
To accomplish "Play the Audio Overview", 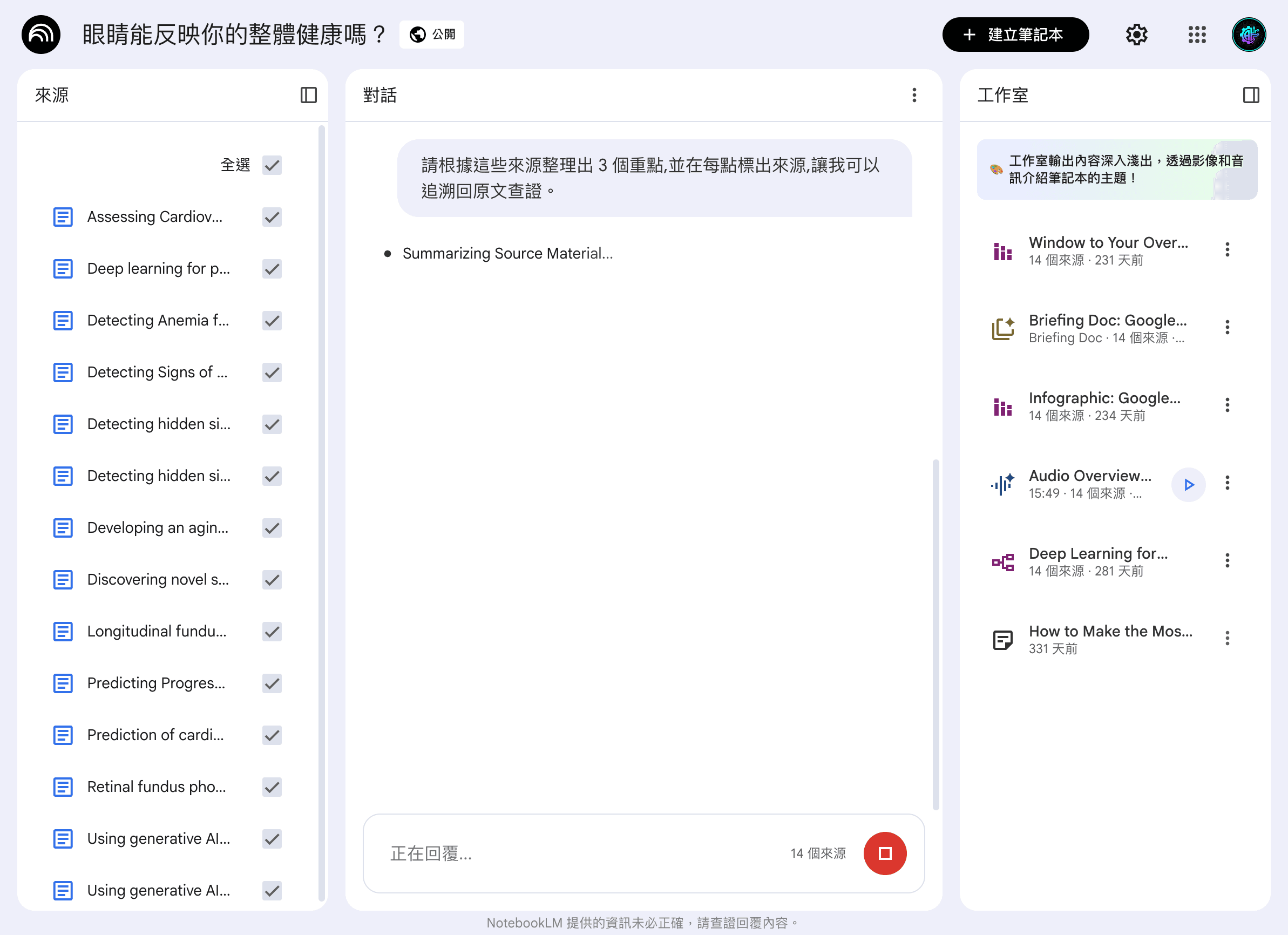I will (x=1188, y=484).
